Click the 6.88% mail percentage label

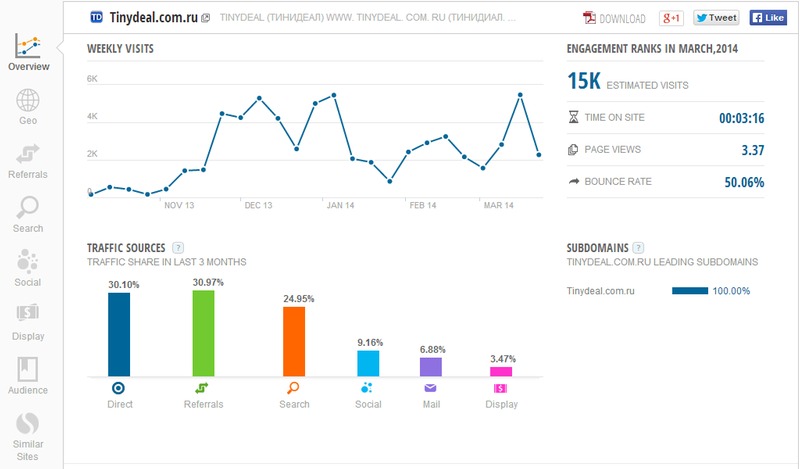(x=433, y=350)
